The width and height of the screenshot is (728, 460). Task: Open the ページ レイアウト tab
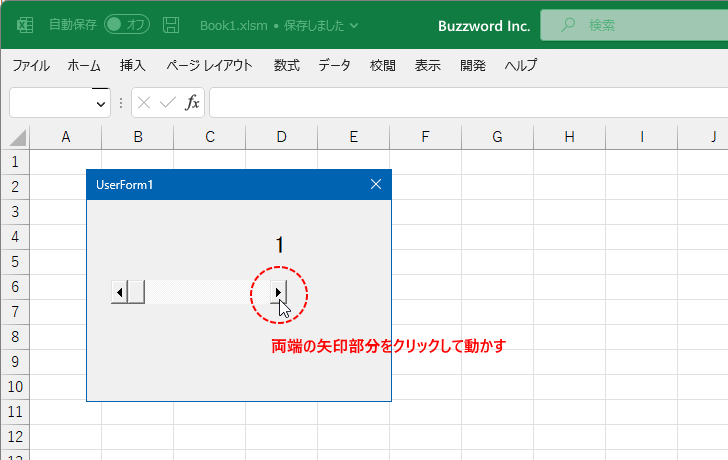pos(209,65)
